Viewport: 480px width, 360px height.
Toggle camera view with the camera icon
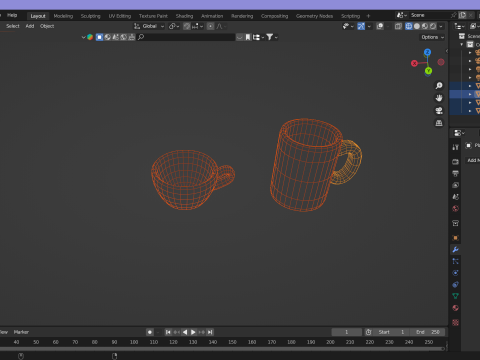pyautogui.click(x=439, y=110)
